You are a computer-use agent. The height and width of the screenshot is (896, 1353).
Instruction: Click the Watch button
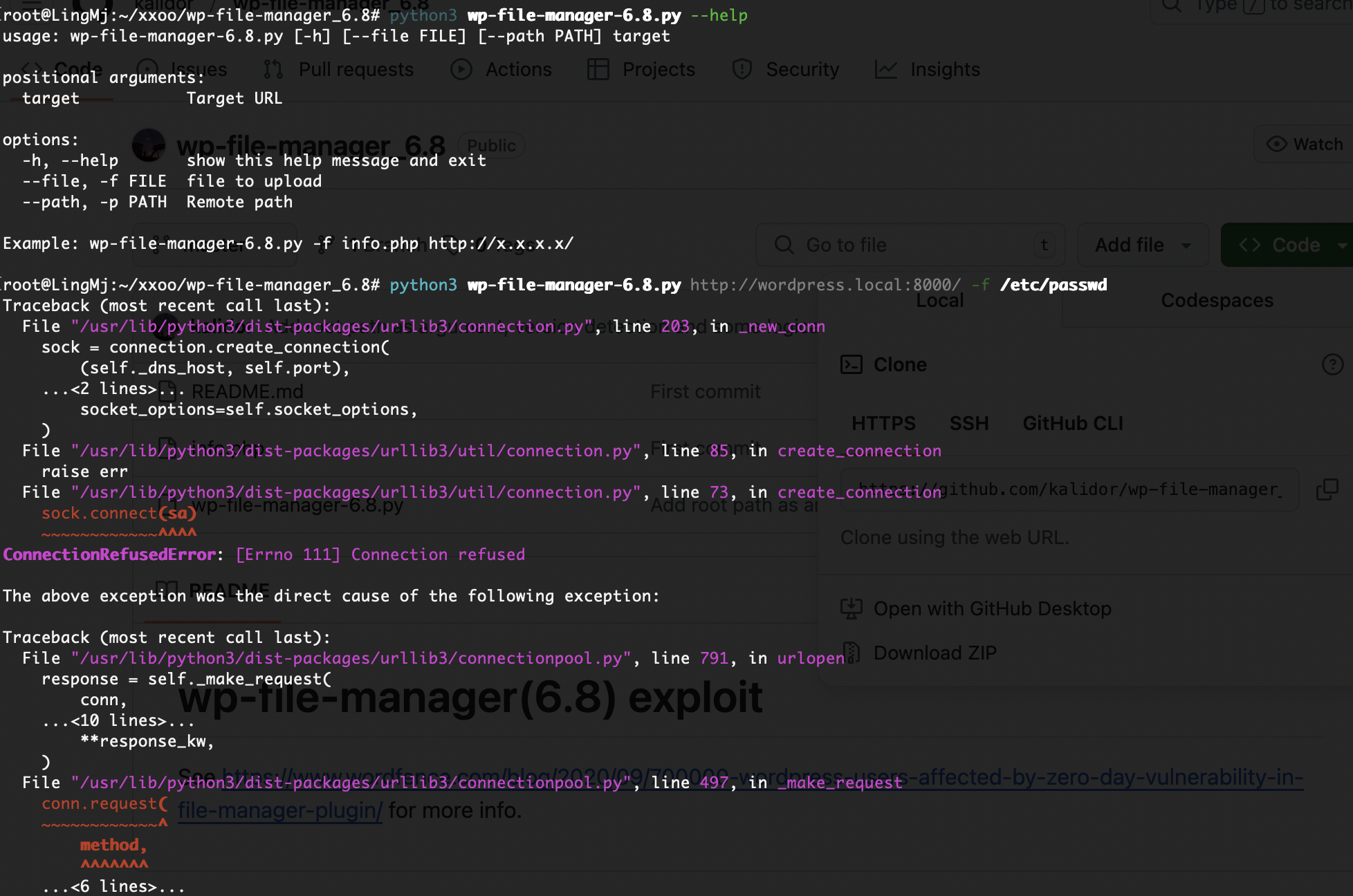point(1303,144)
